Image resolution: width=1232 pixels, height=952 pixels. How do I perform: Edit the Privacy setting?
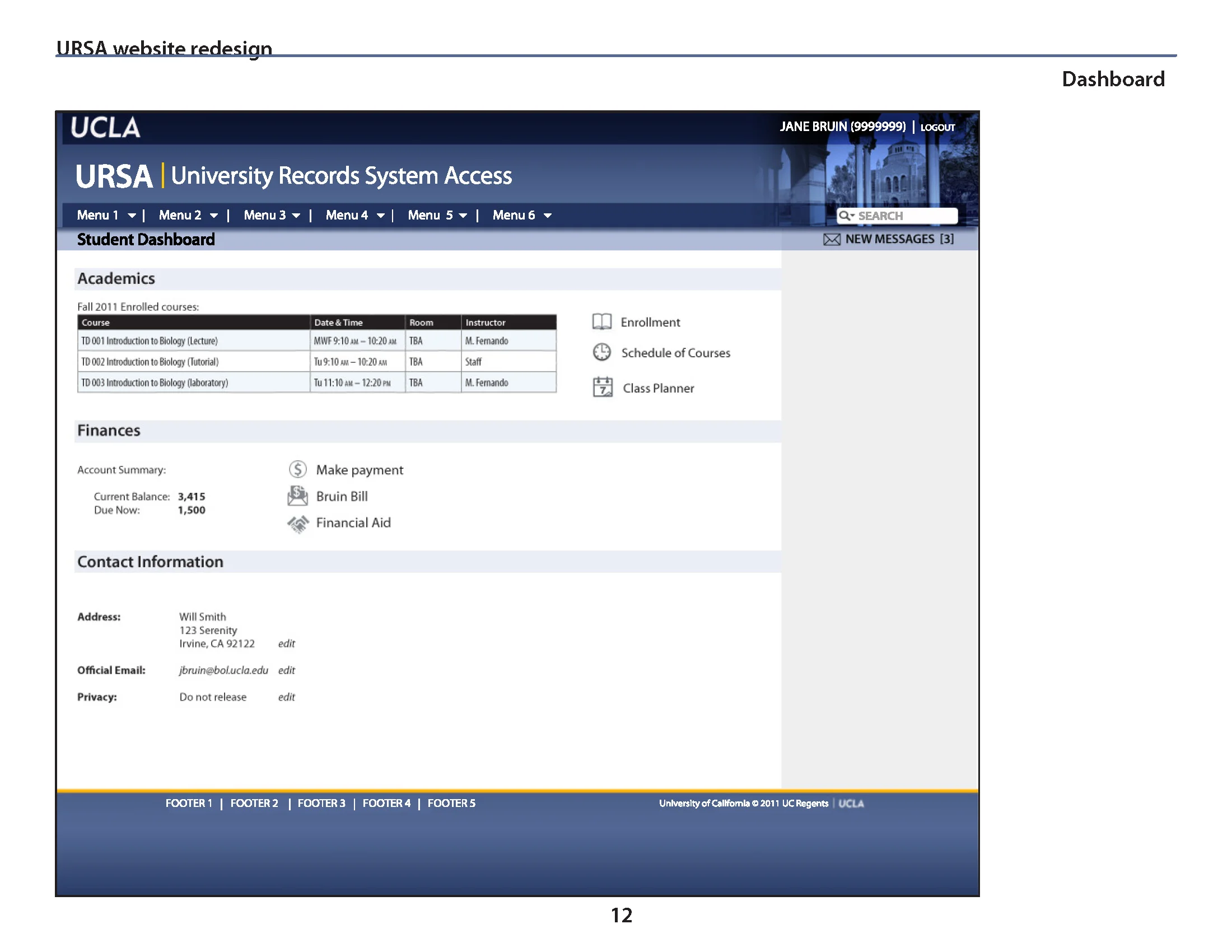point(287,697)
